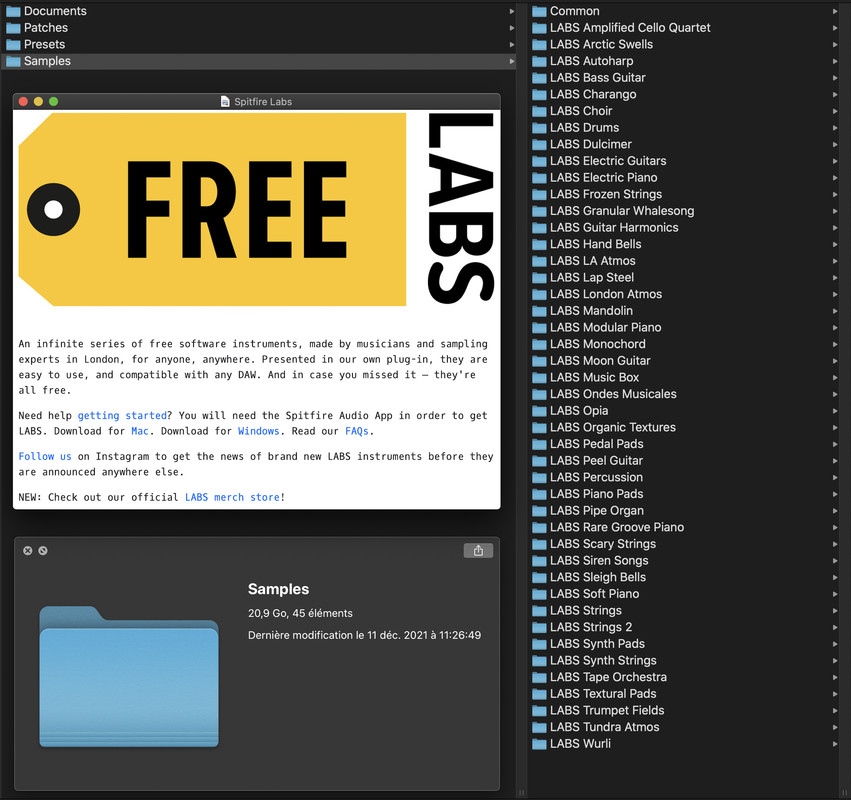Open the 'LABS merch store' link
851x800 pixels.
232,497
